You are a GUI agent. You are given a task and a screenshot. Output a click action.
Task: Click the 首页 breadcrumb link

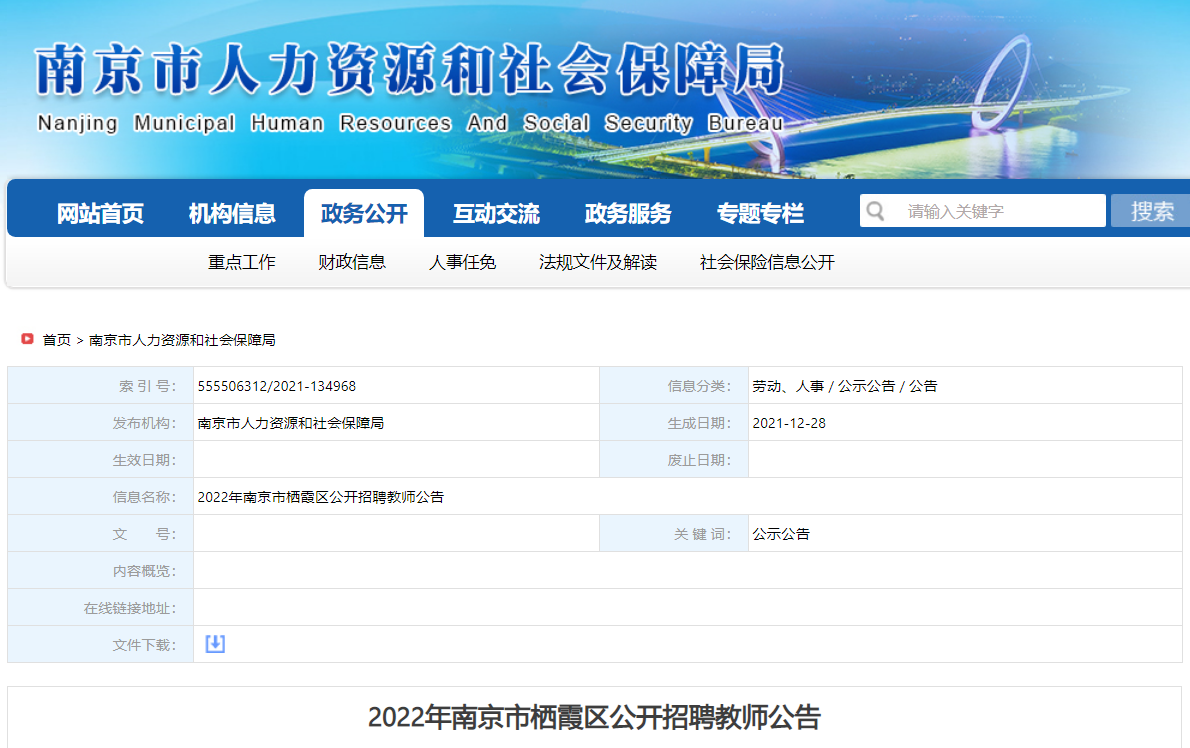point(56,340)
